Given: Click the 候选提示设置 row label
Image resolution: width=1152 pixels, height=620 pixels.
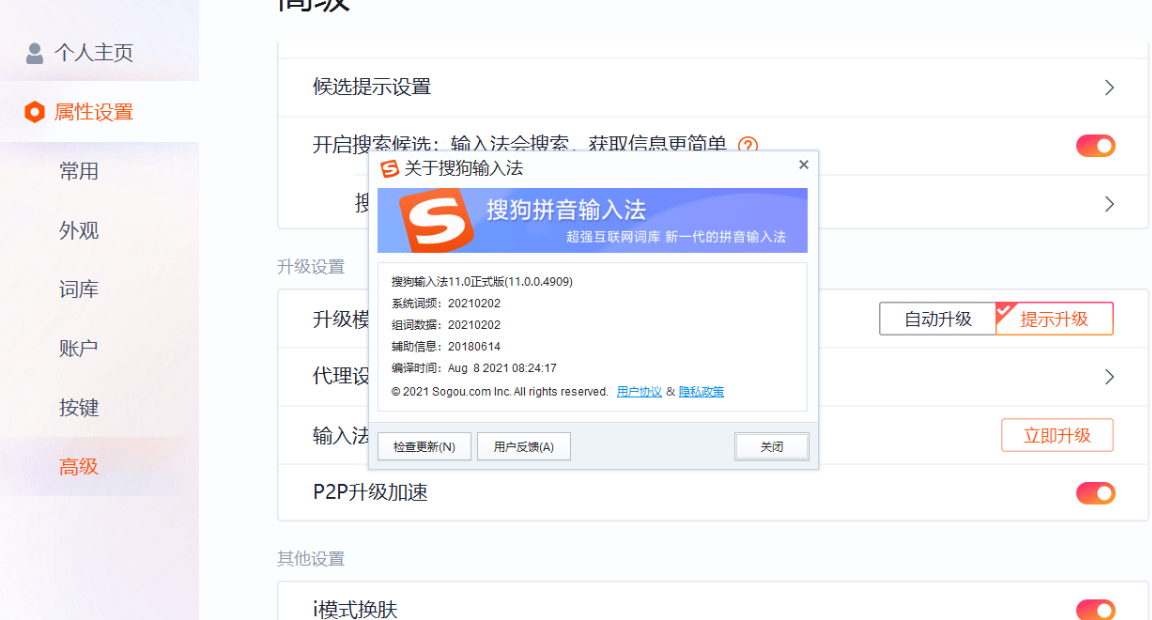Looking at the screenshot, I should (x=372, y=87).
